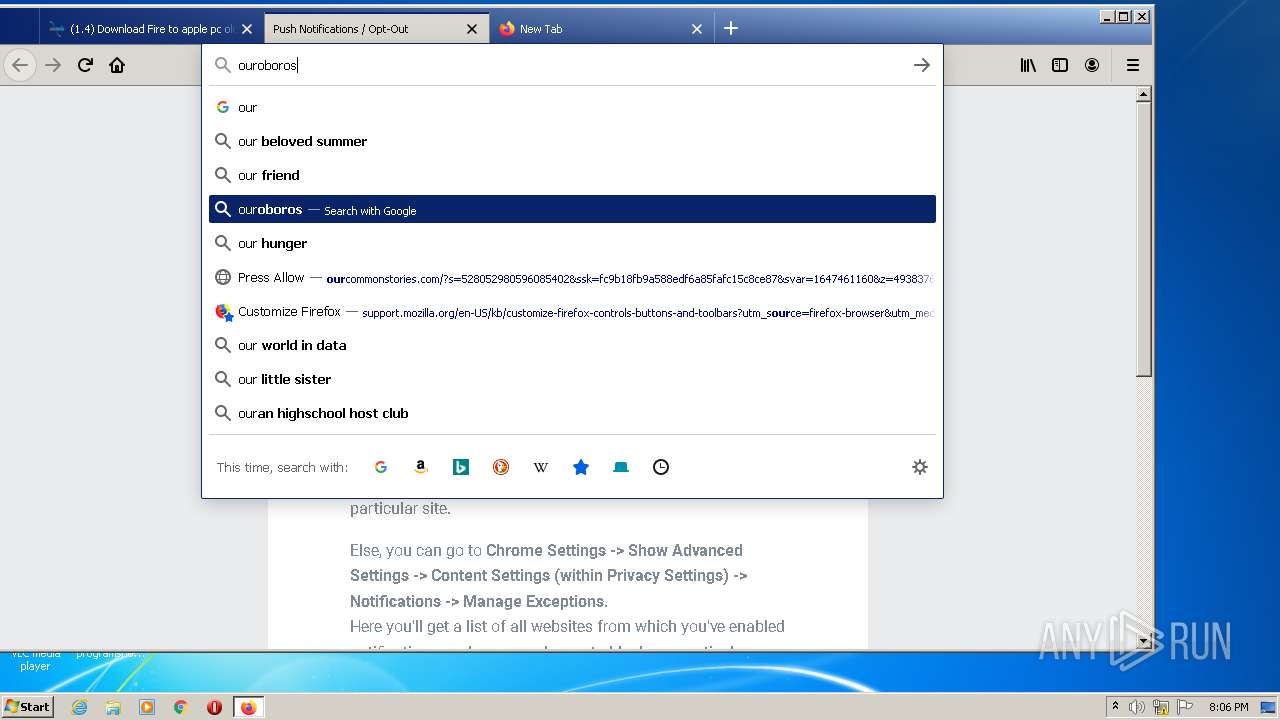The height and width of the screenshot is (720, 1280).
Task: Search this time with Google icon
Action: (x=381, y=467)
